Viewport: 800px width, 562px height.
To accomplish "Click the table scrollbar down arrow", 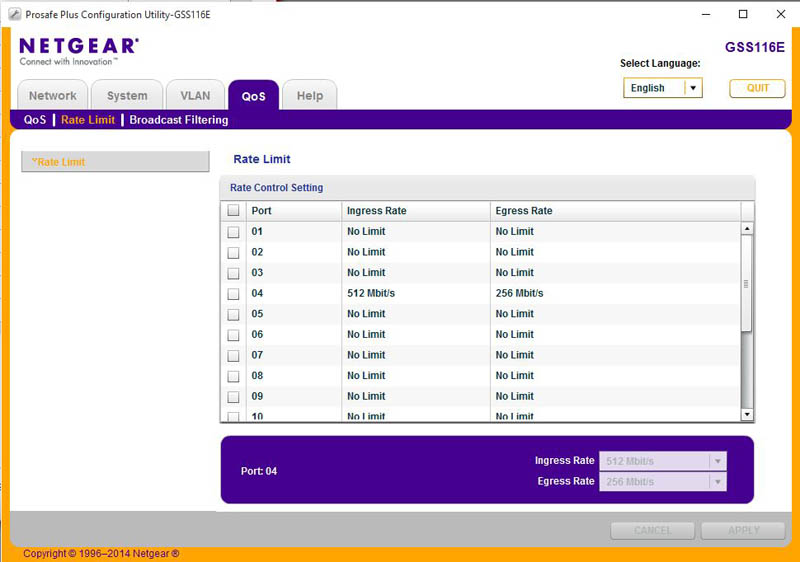I will [746, 414].
